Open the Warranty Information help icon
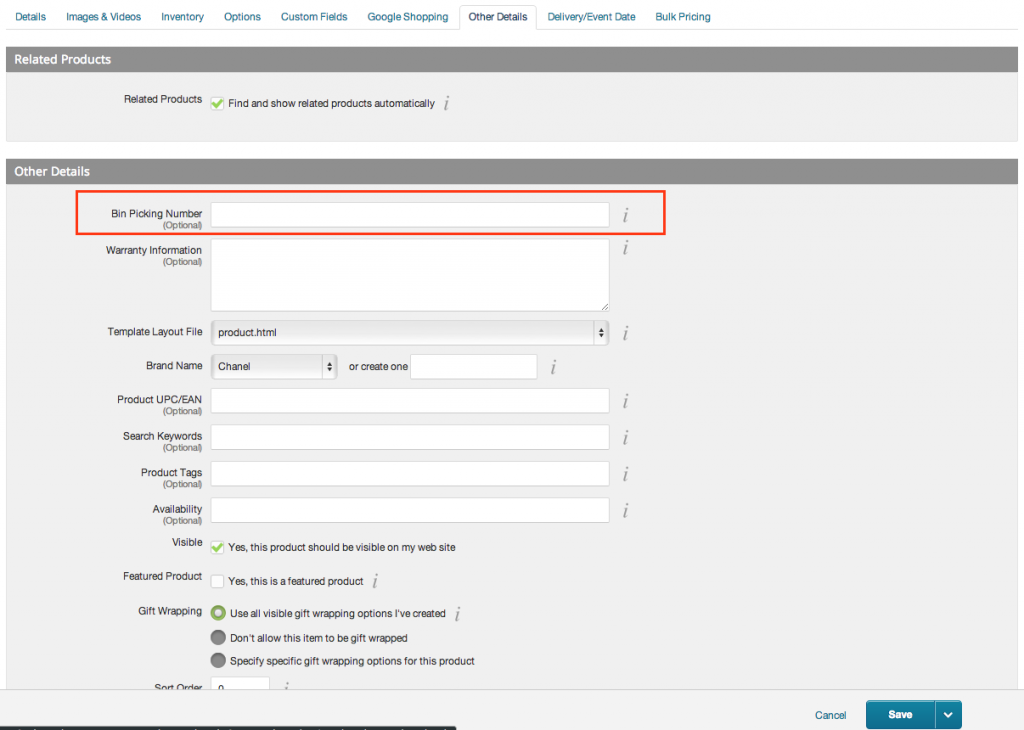This screenshot has height=730, width=1024. coord(625,248)
